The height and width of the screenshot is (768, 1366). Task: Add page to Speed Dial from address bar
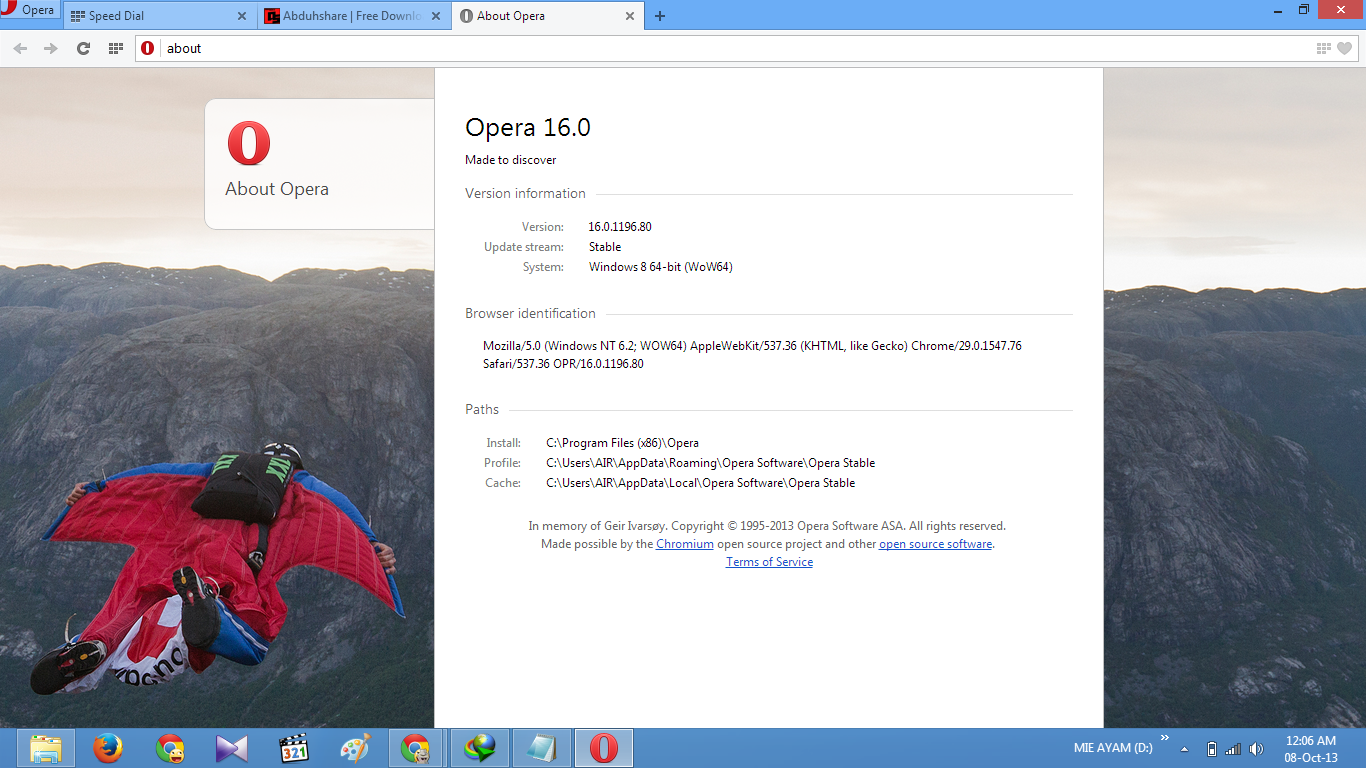1324,48
